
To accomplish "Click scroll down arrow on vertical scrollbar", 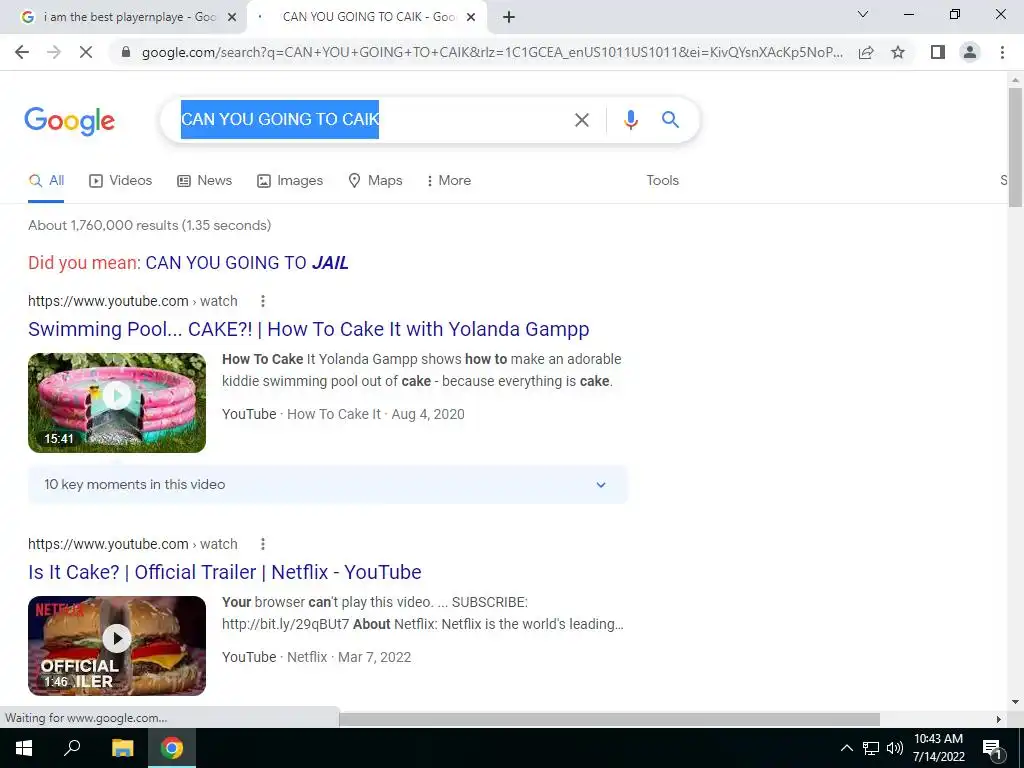I will (1015, 703).
